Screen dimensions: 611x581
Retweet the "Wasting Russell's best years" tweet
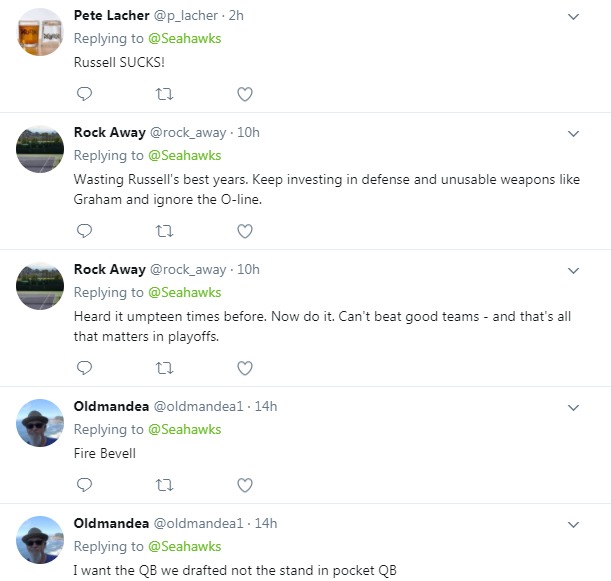pos(165,231)
